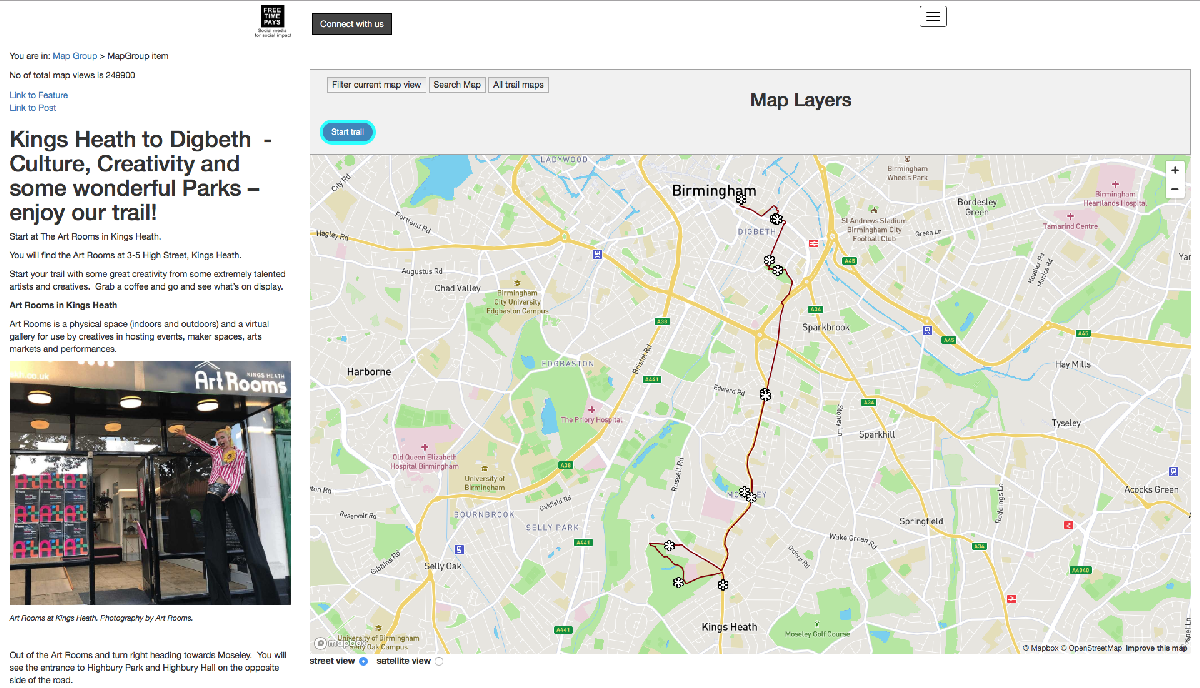Select the street view radio button
Image resolution: width=1200 pixels, height=688 pixels.
pos(363,661)
